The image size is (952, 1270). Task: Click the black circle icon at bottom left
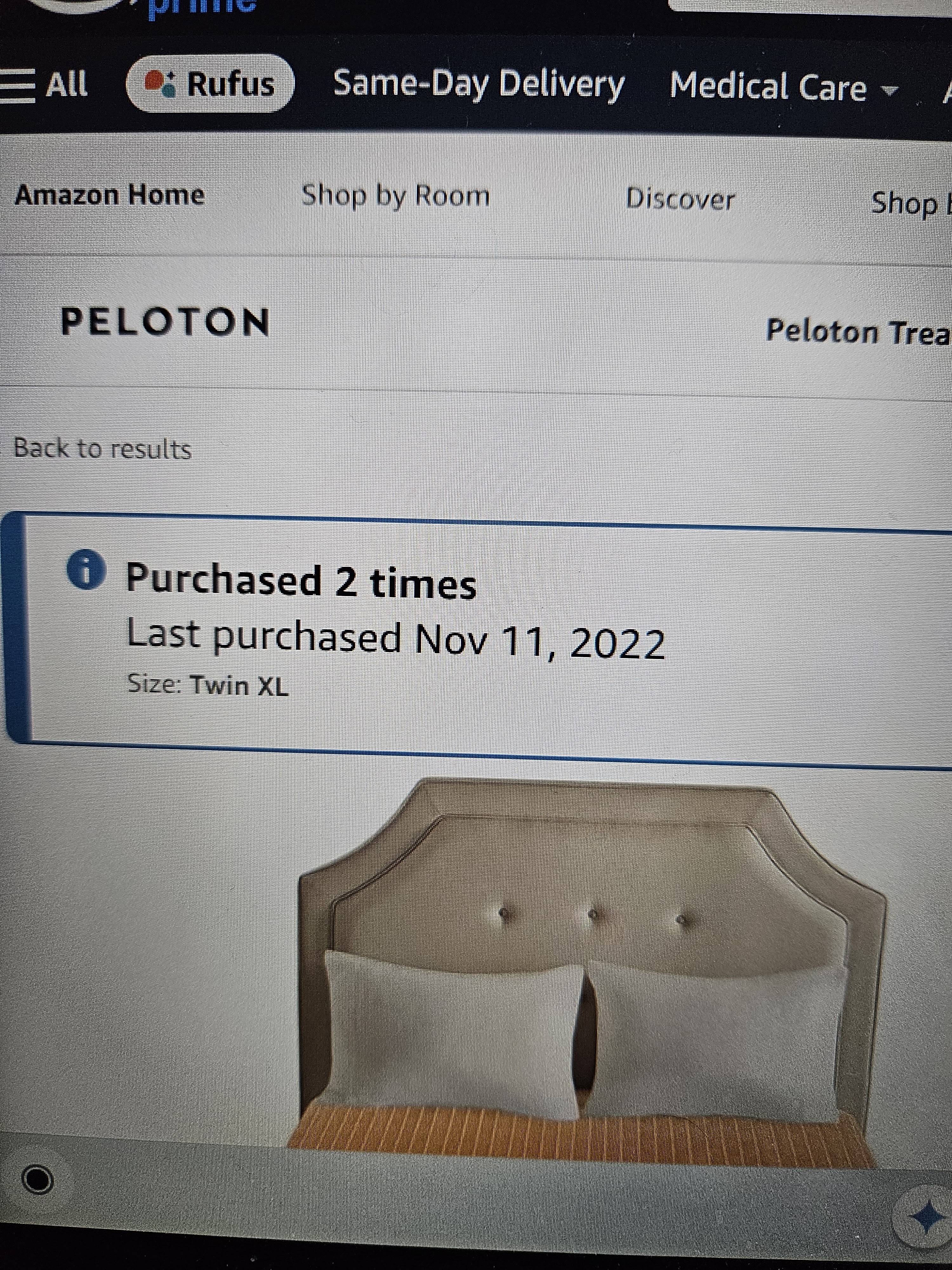click(37, 1181)
